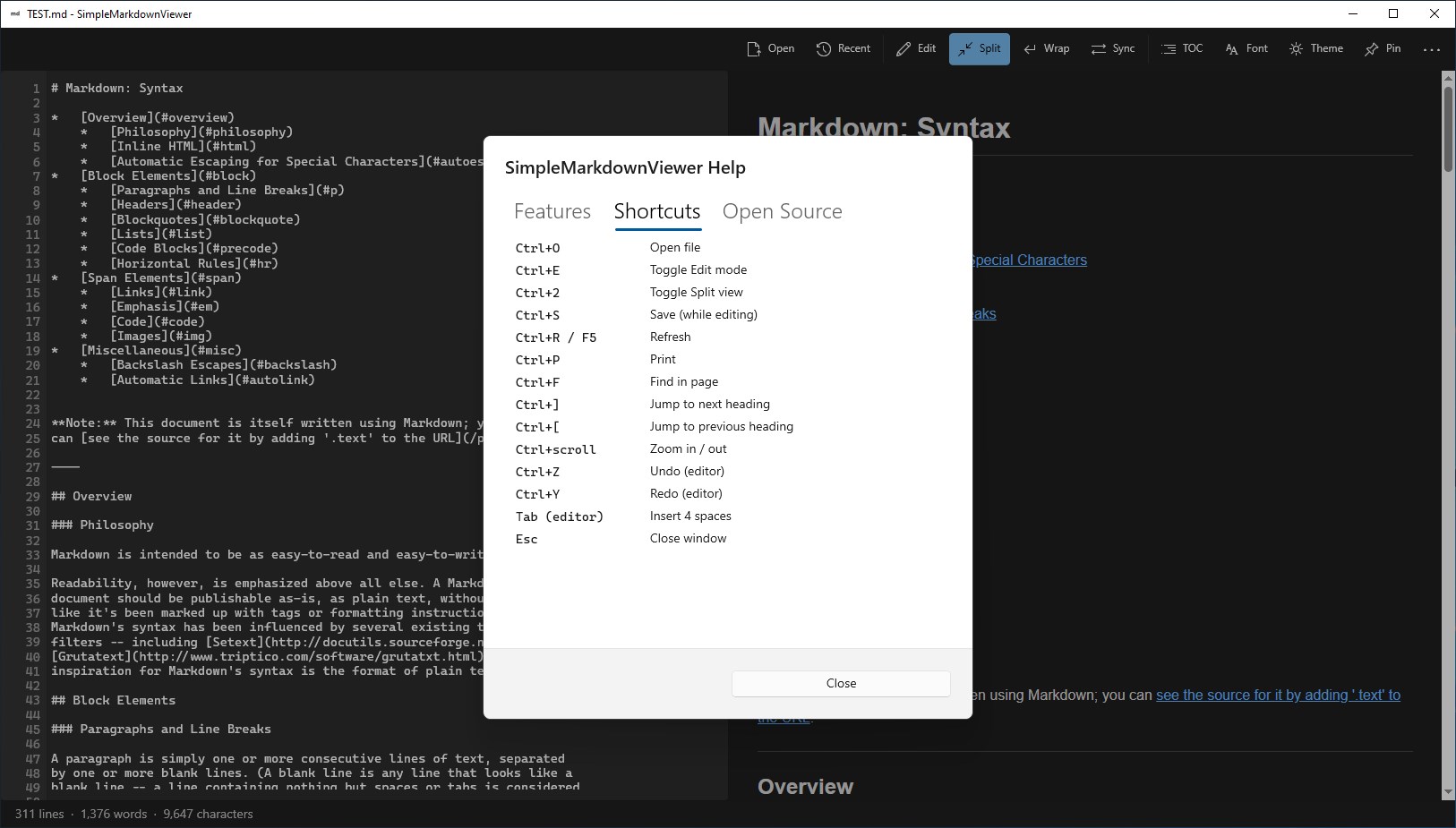Switch to the Features tab

coord(552,211)
